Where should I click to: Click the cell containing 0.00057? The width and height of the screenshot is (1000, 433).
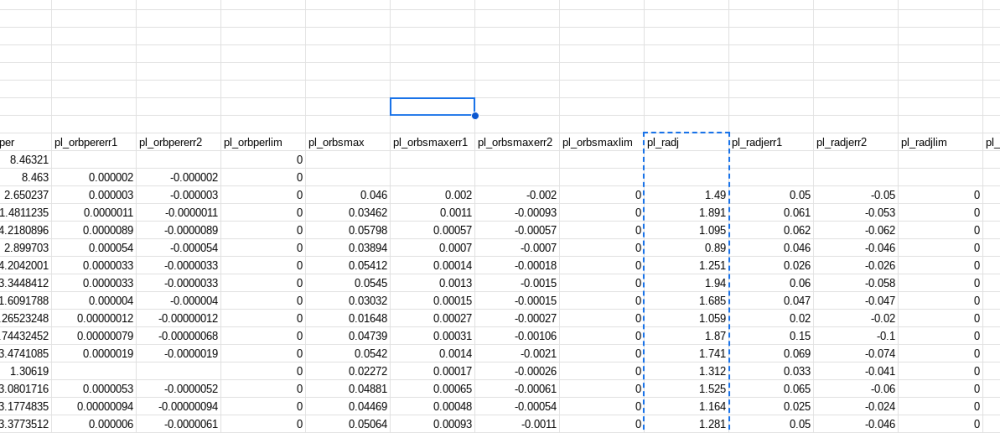tap(433, 230)
